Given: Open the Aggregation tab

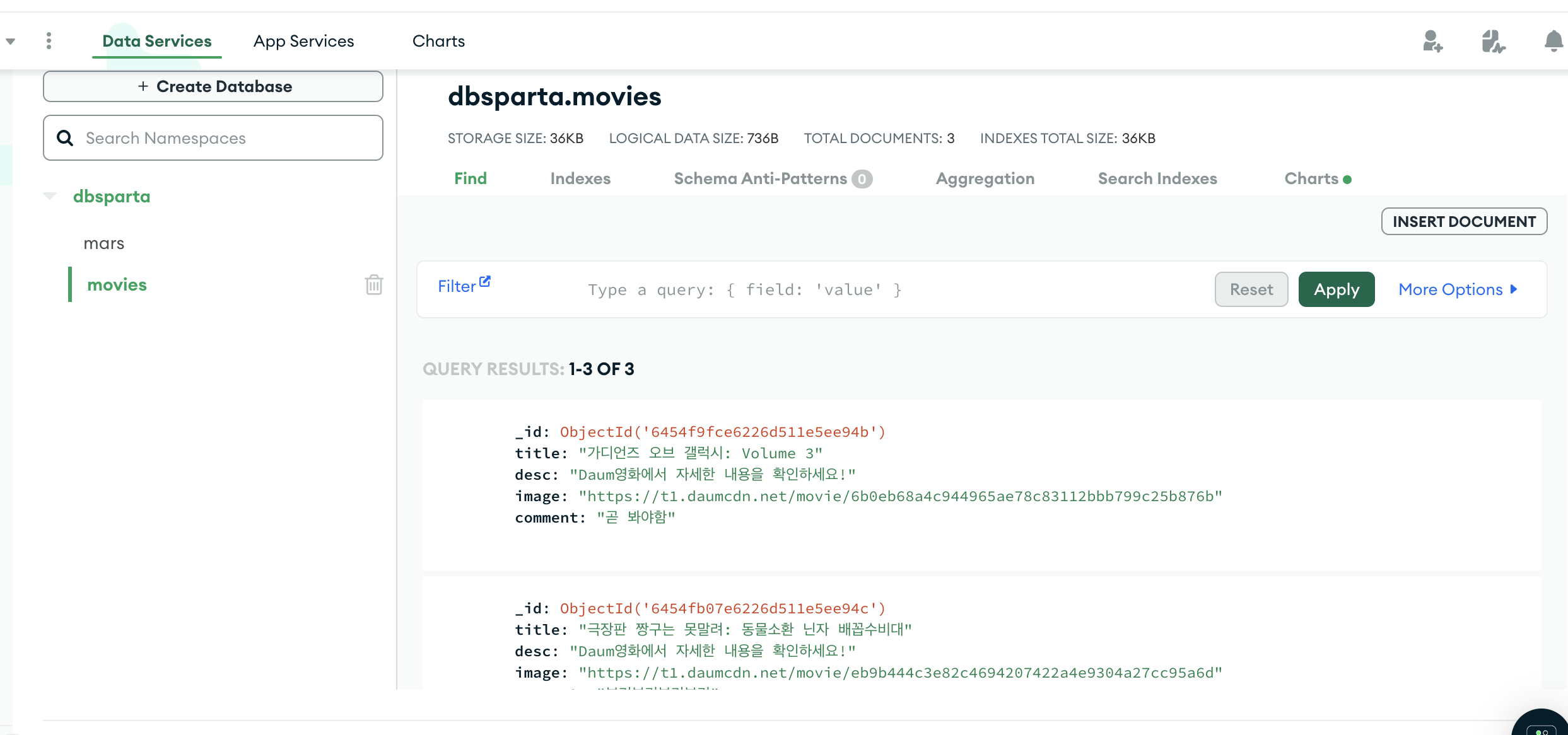Looking at the screenshot, I should click(x=985, y=178).
